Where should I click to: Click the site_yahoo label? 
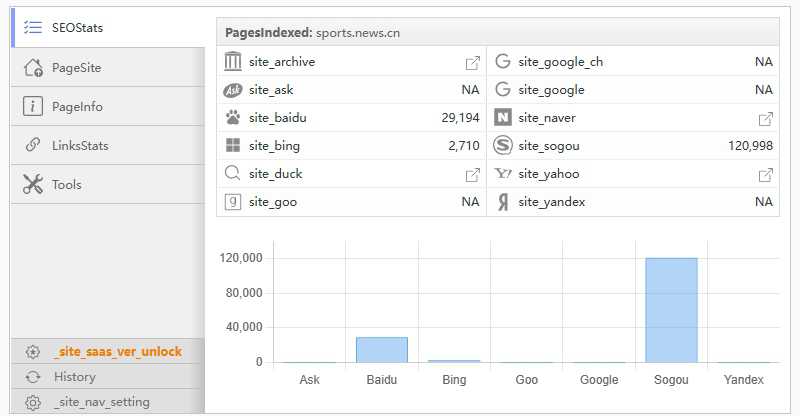tap(549, 174)
